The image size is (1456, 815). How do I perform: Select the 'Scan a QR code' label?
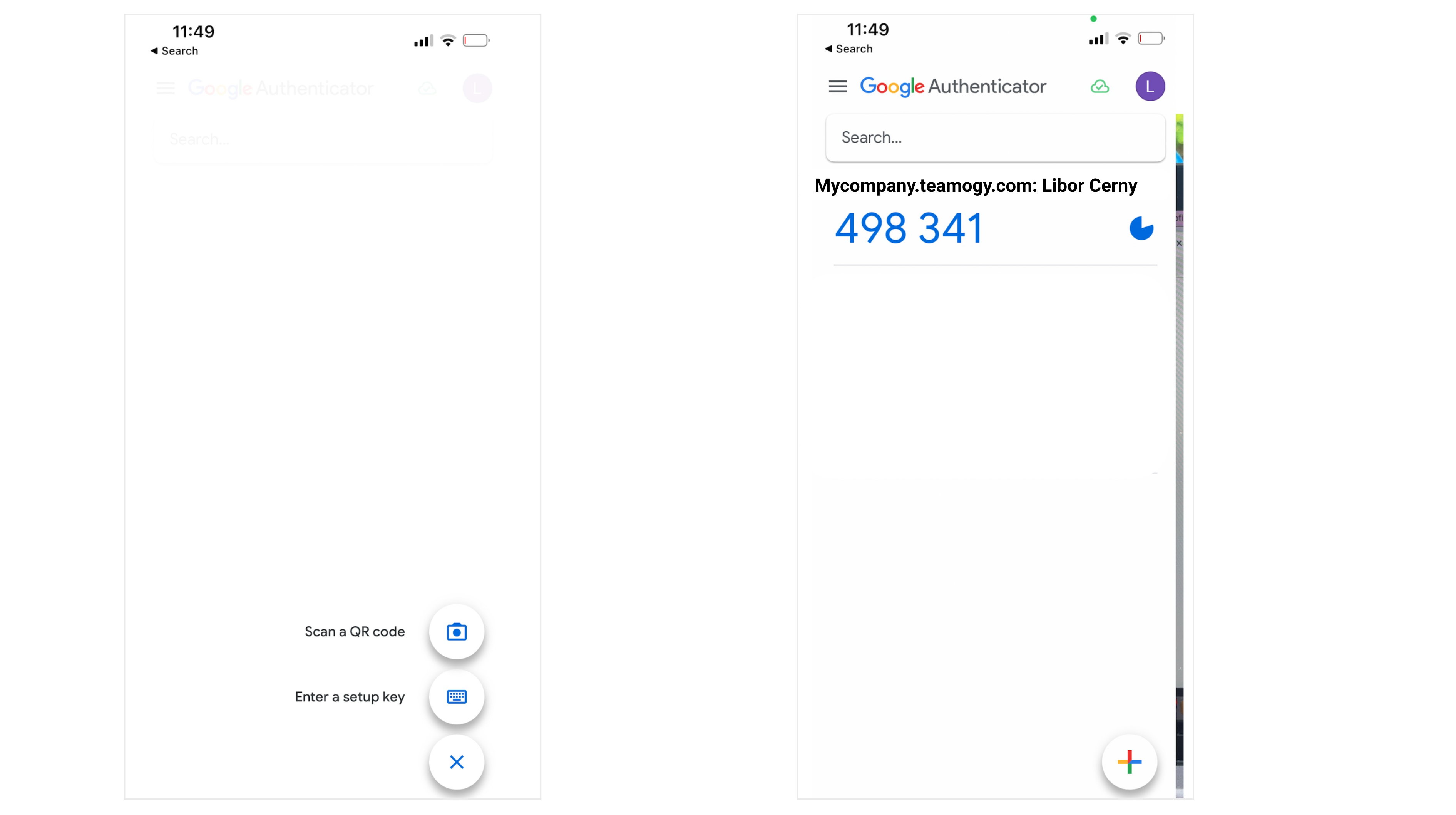click(x=355, y=631)
